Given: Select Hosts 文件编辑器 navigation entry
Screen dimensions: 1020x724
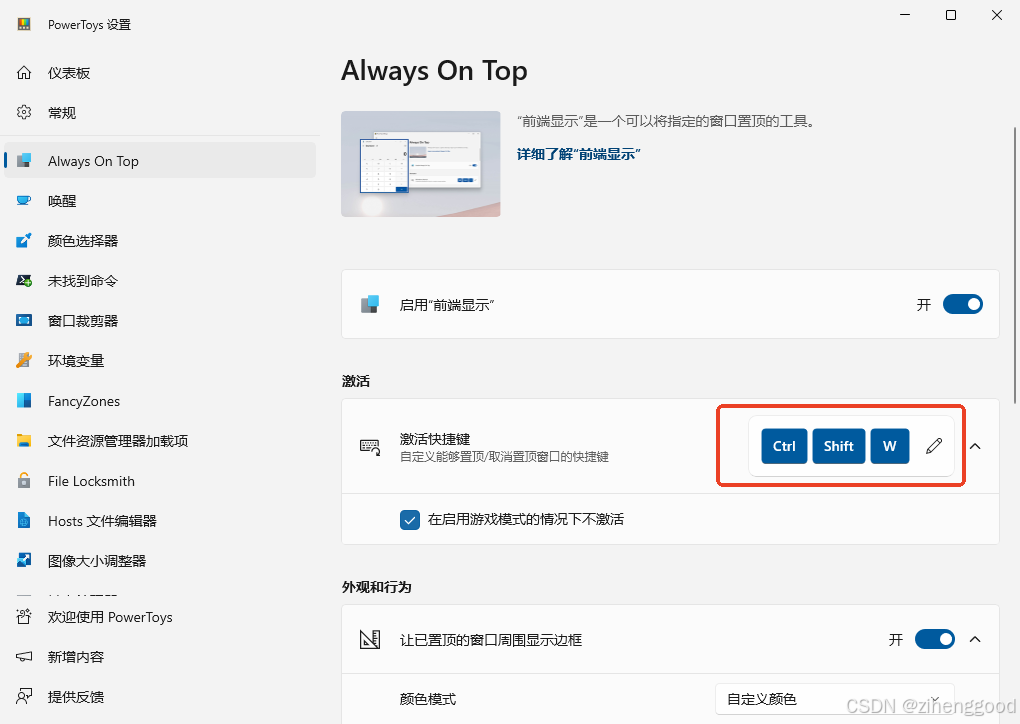Looking at the screenshot, I should pos(160,520).
